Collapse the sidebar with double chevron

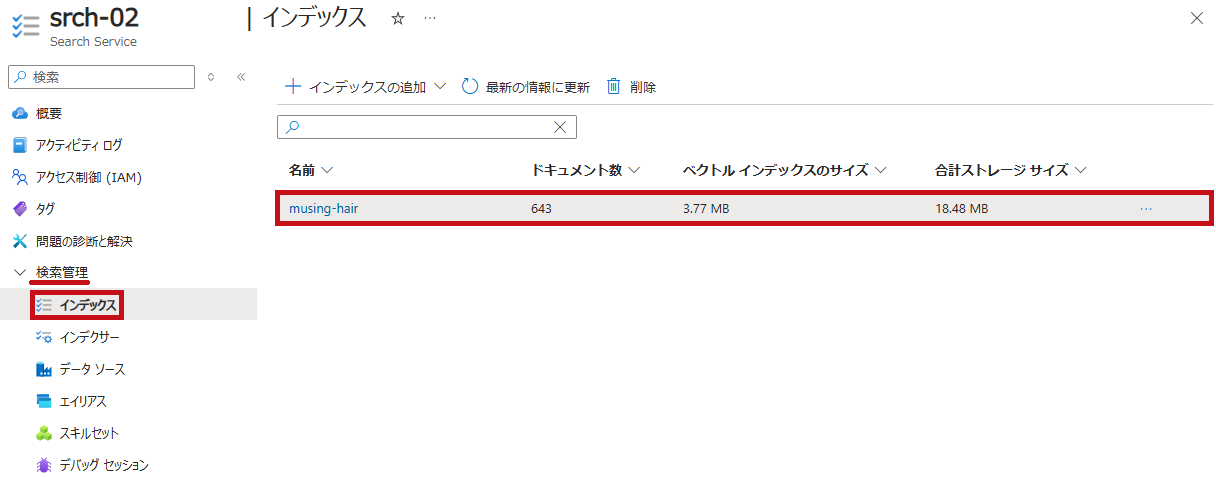241,77
